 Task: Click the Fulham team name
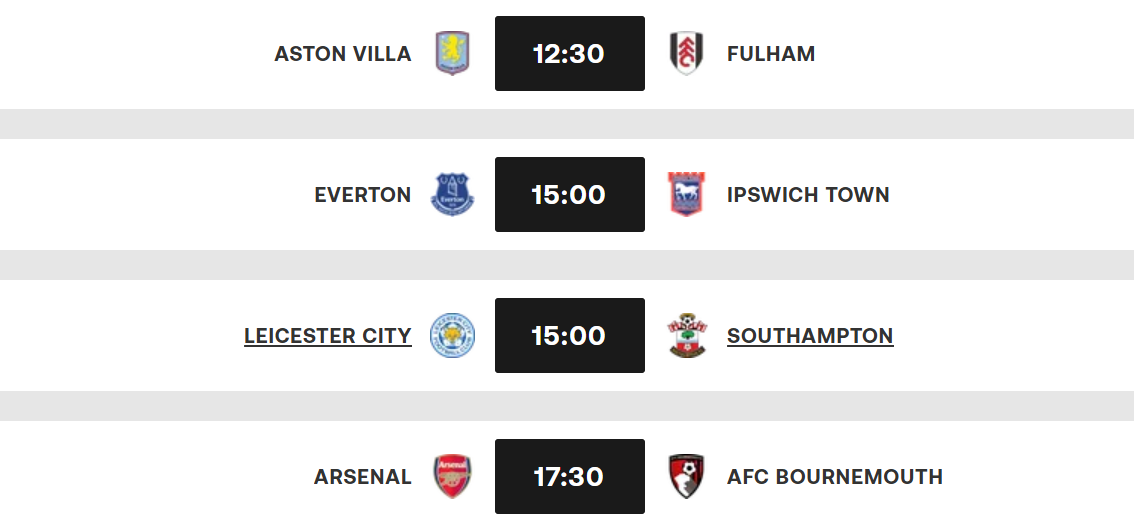771,54
